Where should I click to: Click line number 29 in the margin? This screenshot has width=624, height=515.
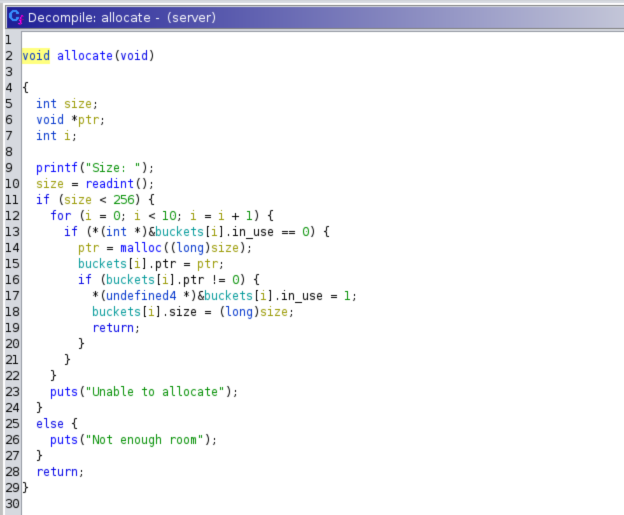[x=10, y=488]
